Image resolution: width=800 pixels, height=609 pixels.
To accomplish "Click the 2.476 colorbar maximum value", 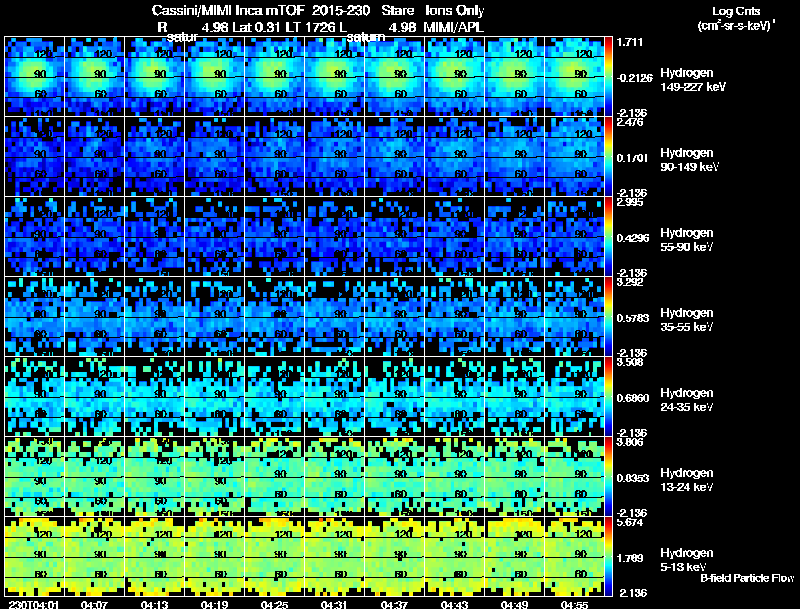I will pos(630,122).
